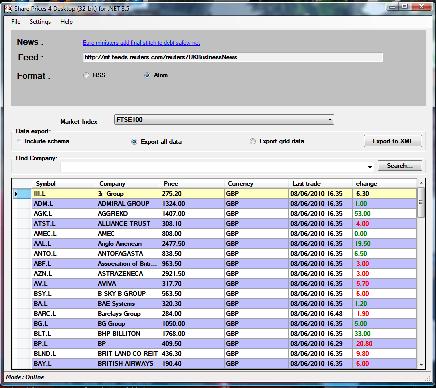The width and height of the screenshot is (436, 388).
Task: Click the ALLIANCE TRUST company cell
Action: tap(128, 224)
